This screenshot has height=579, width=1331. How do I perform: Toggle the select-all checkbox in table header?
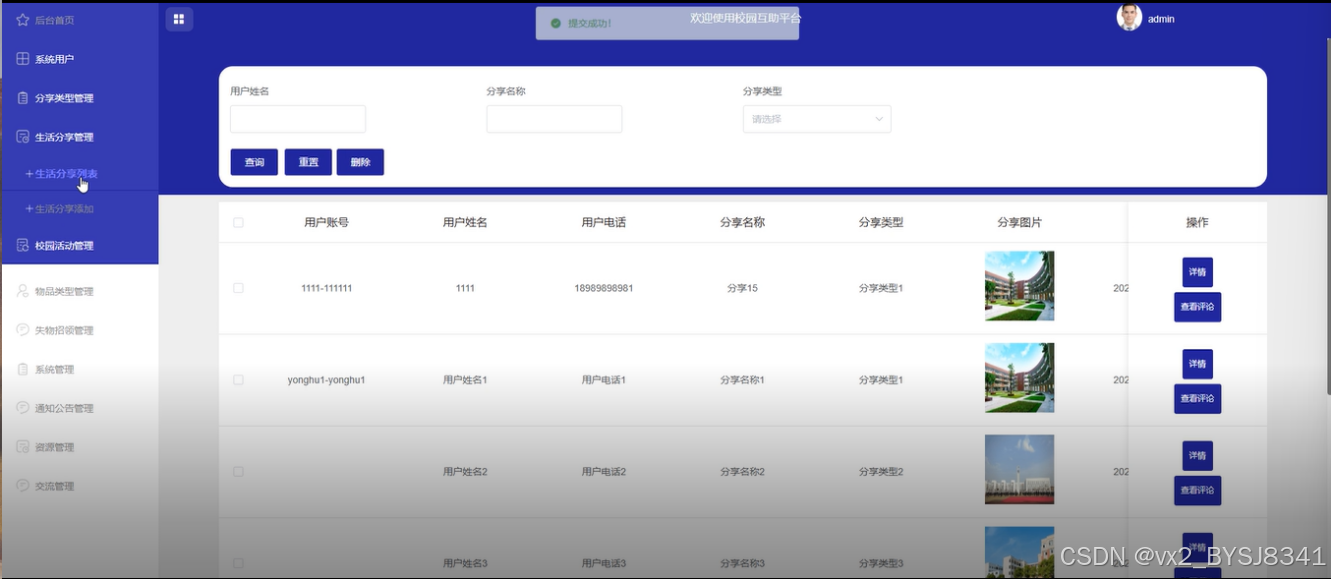tap(238, 223)
